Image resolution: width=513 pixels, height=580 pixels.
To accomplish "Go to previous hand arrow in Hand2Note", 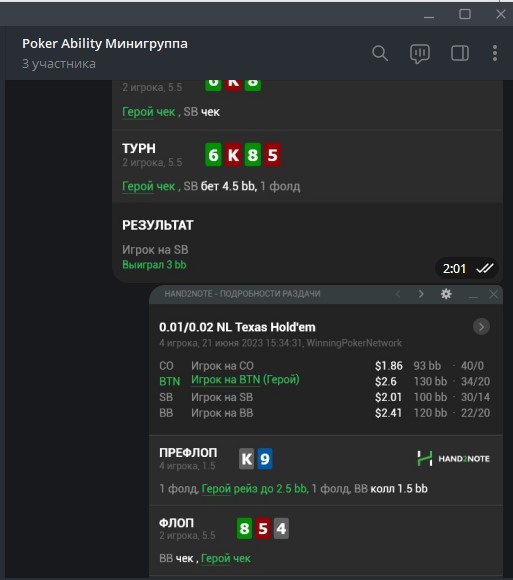I will (398, 294).
